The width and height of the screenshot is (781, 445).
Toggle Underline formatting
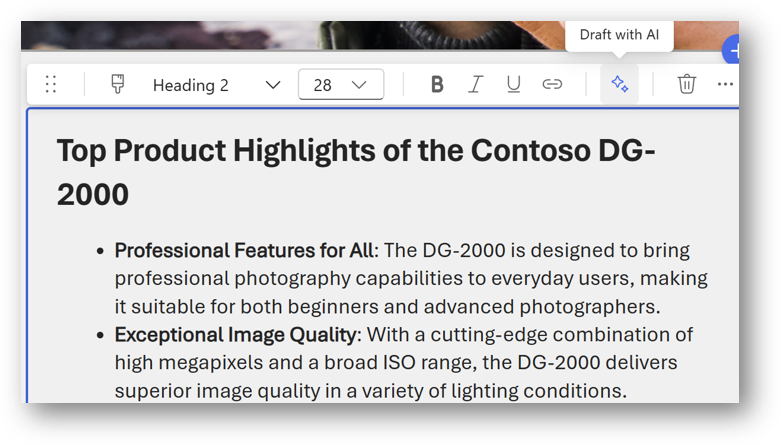513,85
